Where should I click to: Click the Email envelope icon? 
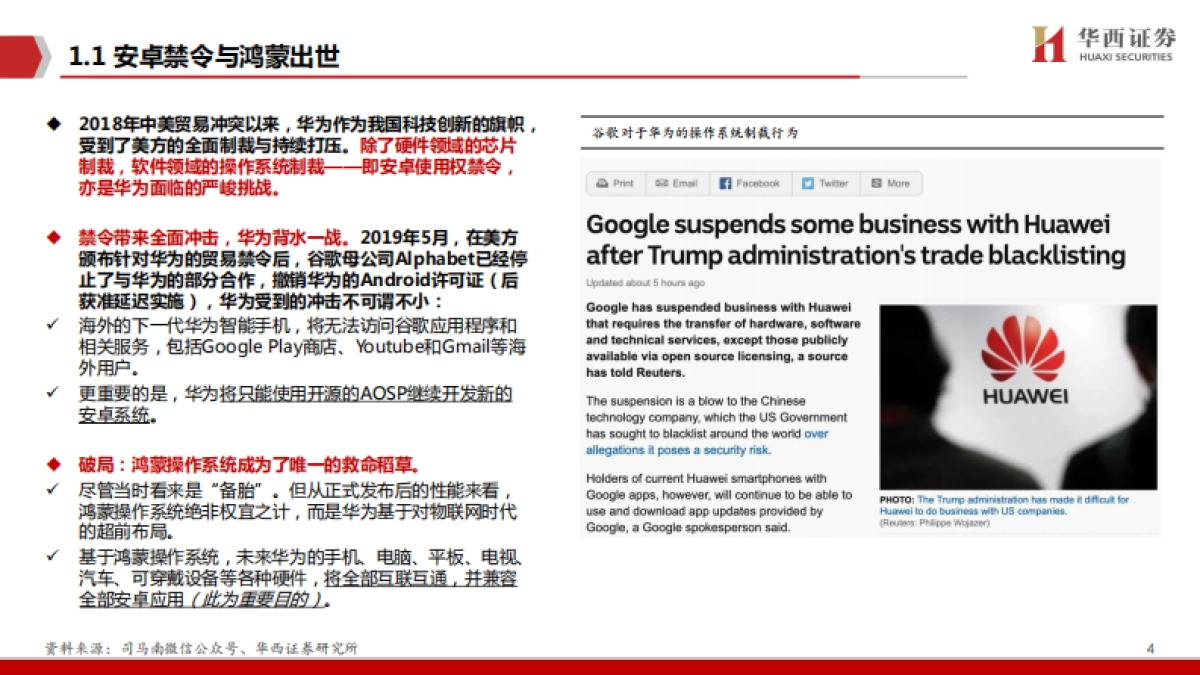(662, 183)
